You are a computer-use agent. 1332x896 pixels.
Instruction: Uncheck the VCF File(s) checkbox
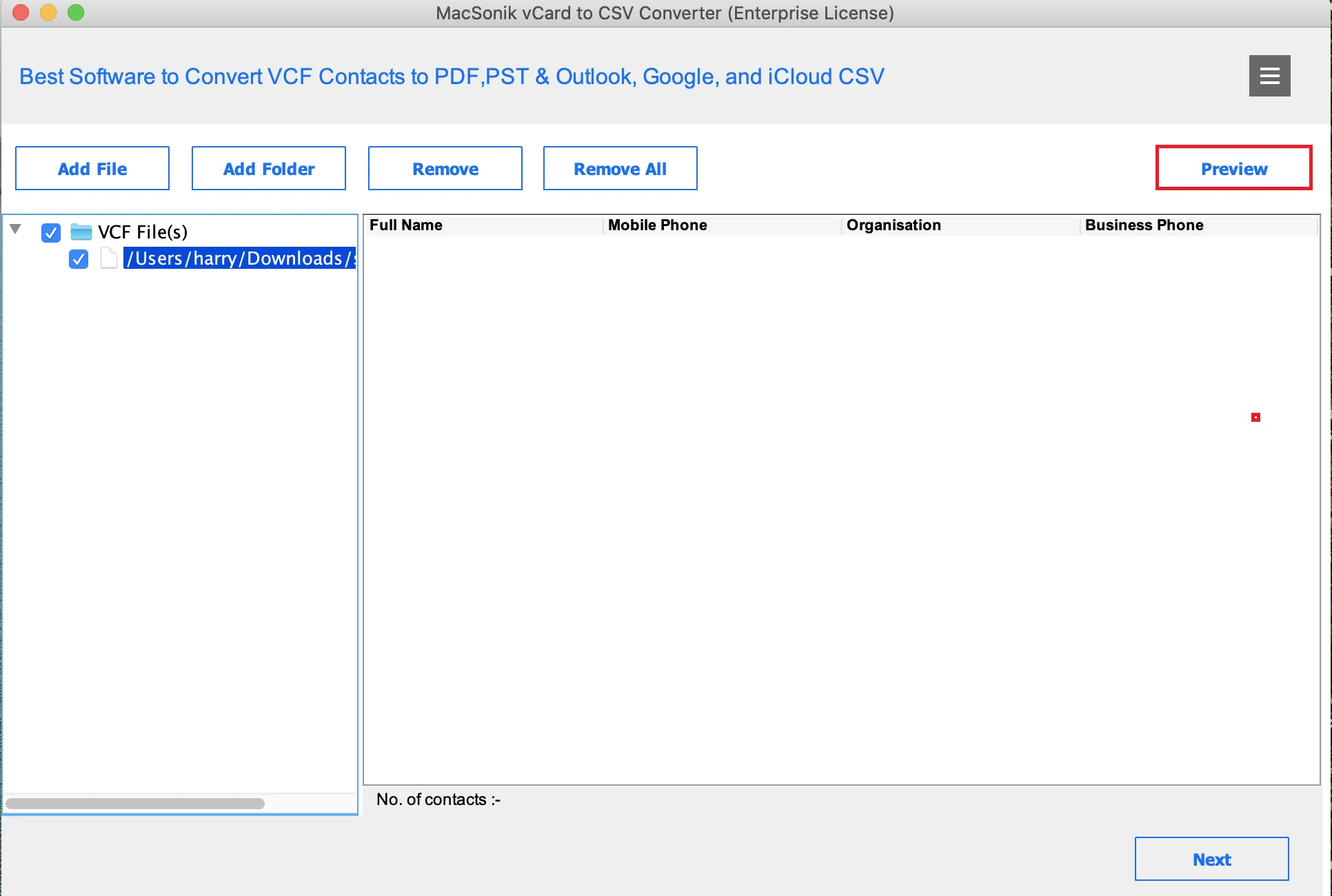[51, 232]
